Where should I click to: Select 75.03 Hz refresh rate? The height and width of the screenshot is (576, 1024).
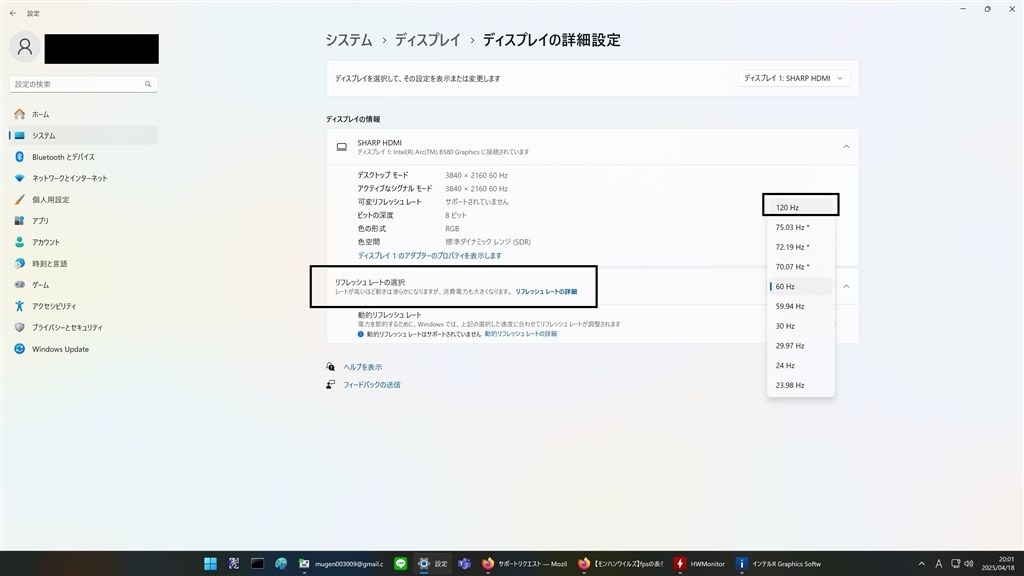801,227
